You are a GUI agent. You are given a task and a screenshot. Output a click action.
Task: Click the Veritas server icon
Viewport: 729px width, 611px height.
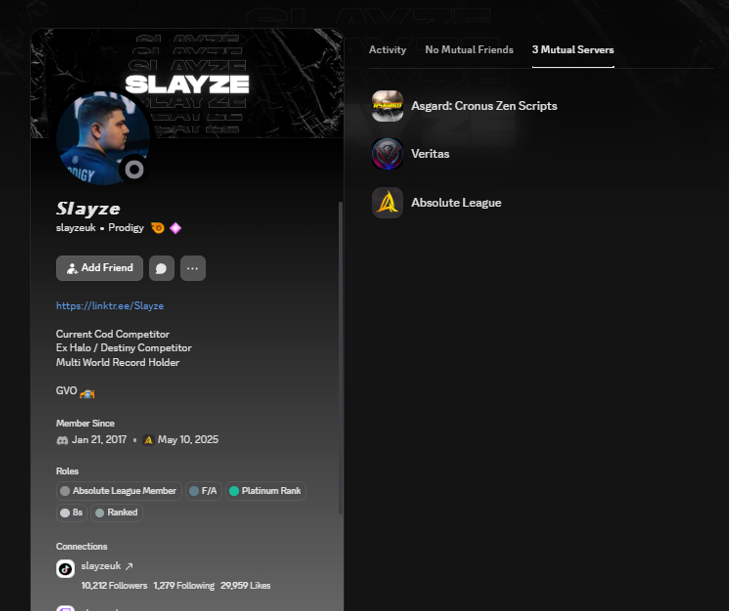pyautogui.click(x=387, y=154)
